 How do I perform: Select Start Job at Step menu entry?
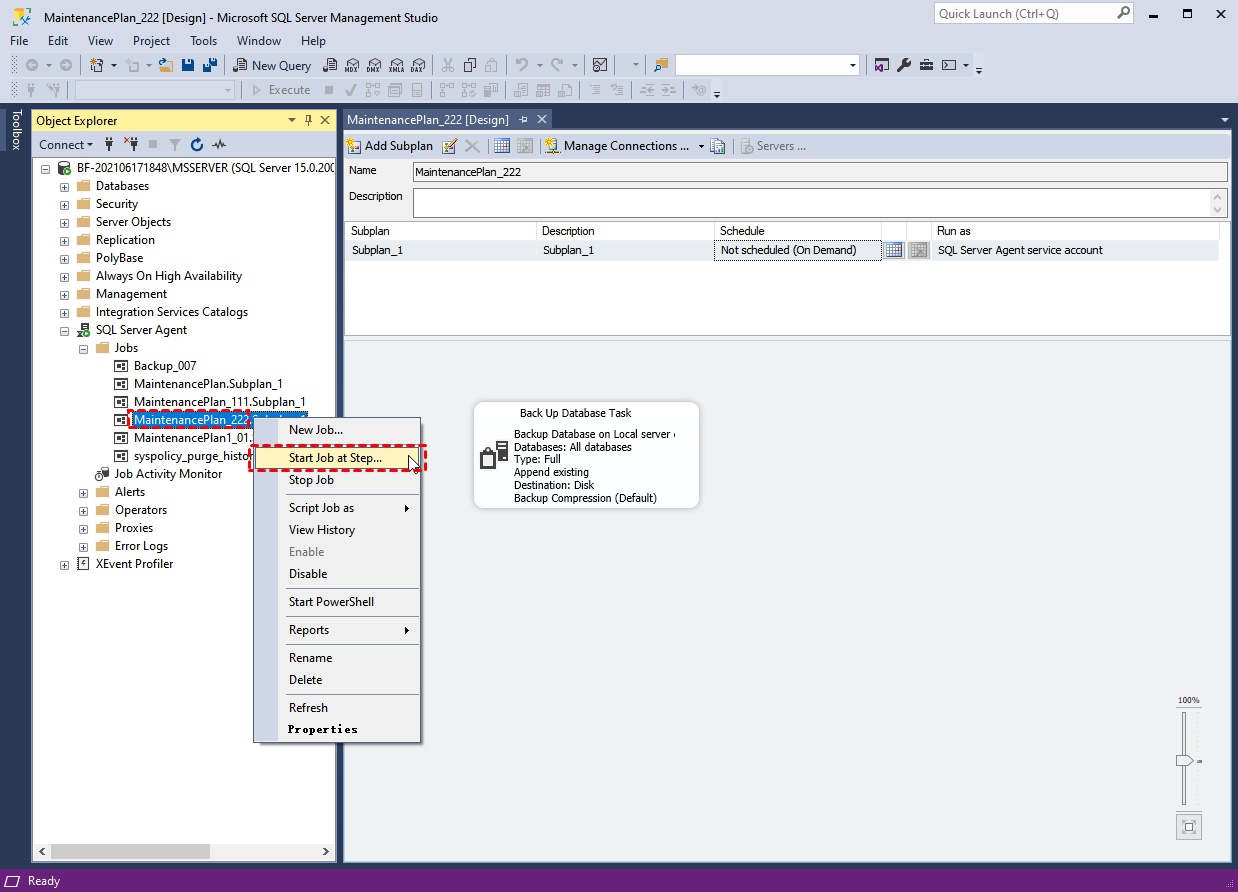[x=335, y=458]
